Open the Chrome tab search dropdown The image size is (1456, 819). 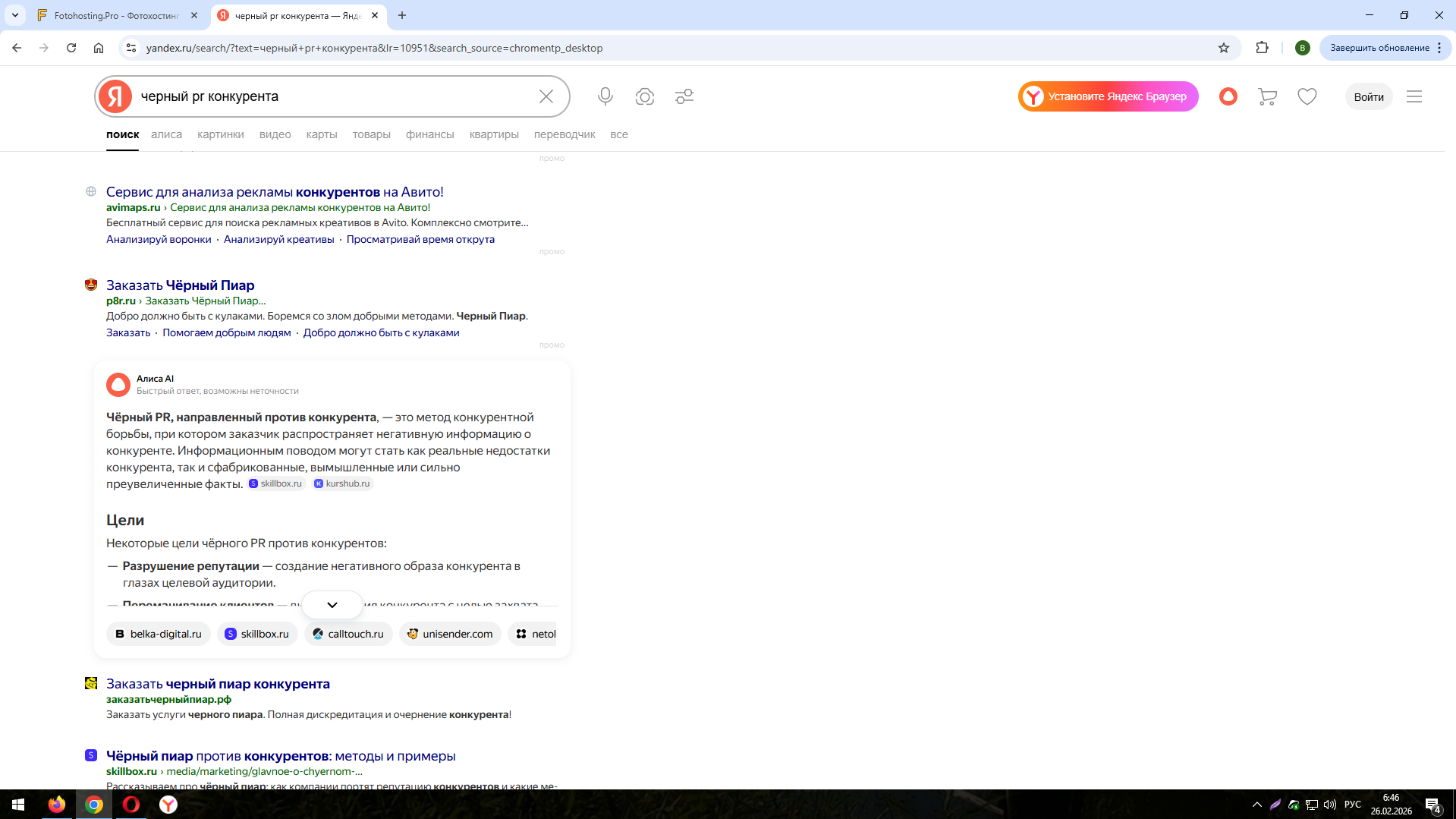(x=15, y=15)
